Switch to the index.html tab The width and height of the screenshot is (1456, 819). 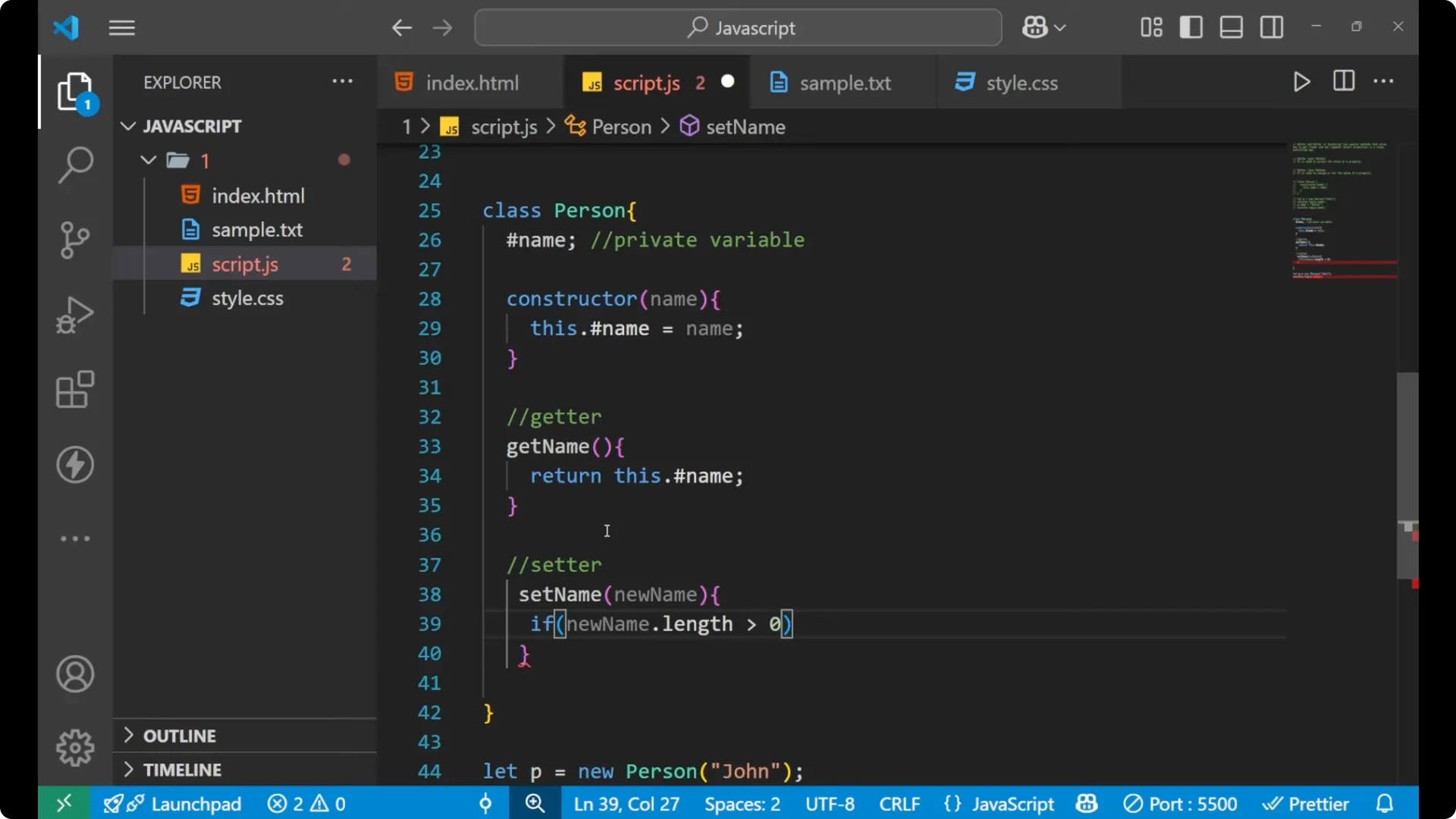click(x=470, y=82)
